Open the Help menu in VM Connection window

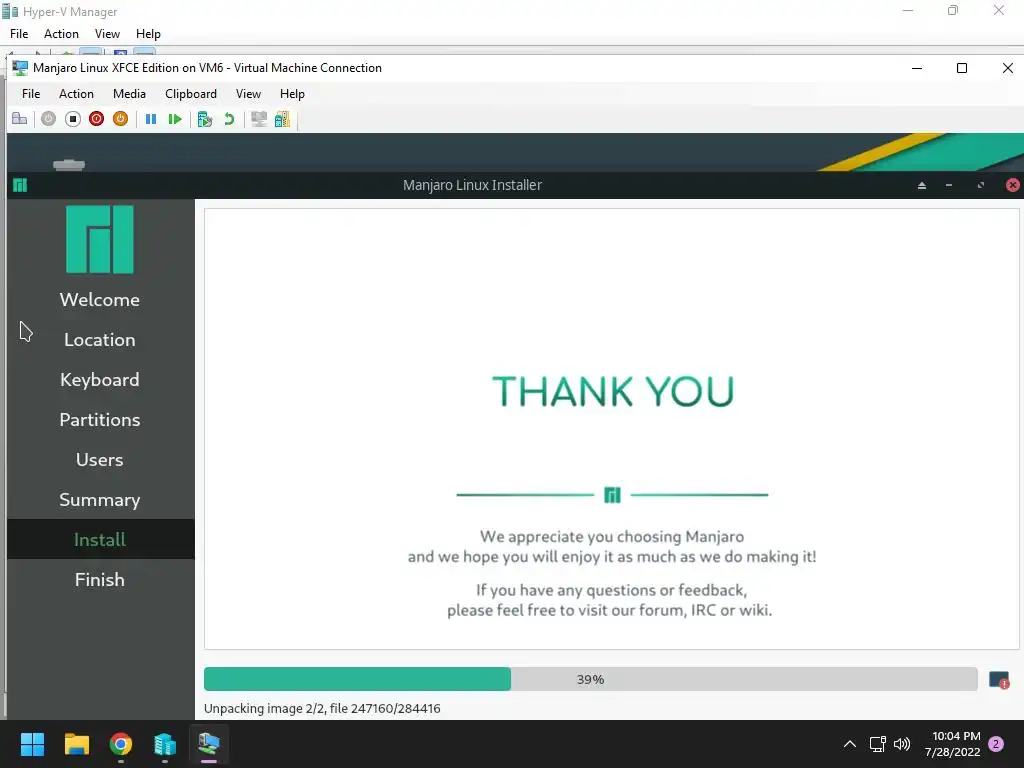(x=292, y=93)
